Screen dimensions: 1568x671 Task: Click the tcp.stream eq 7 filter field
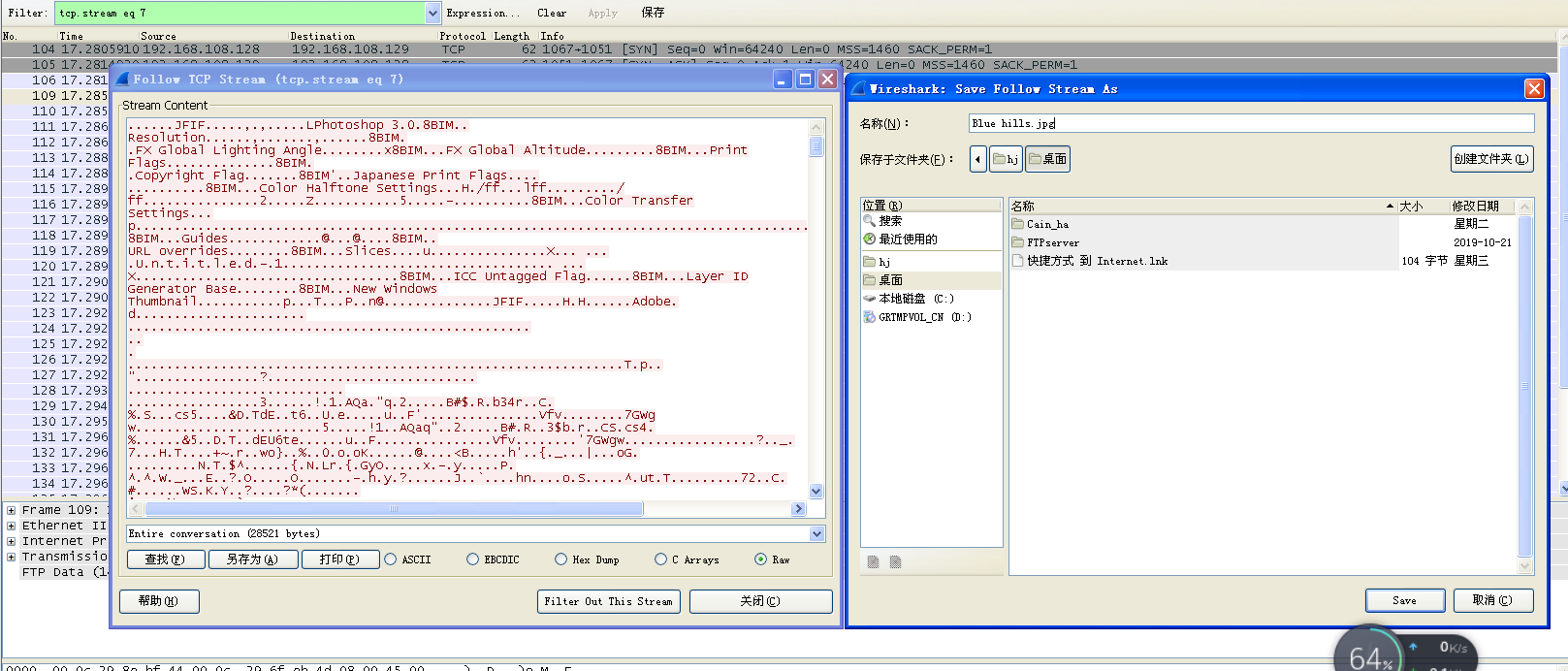(240, 13)
